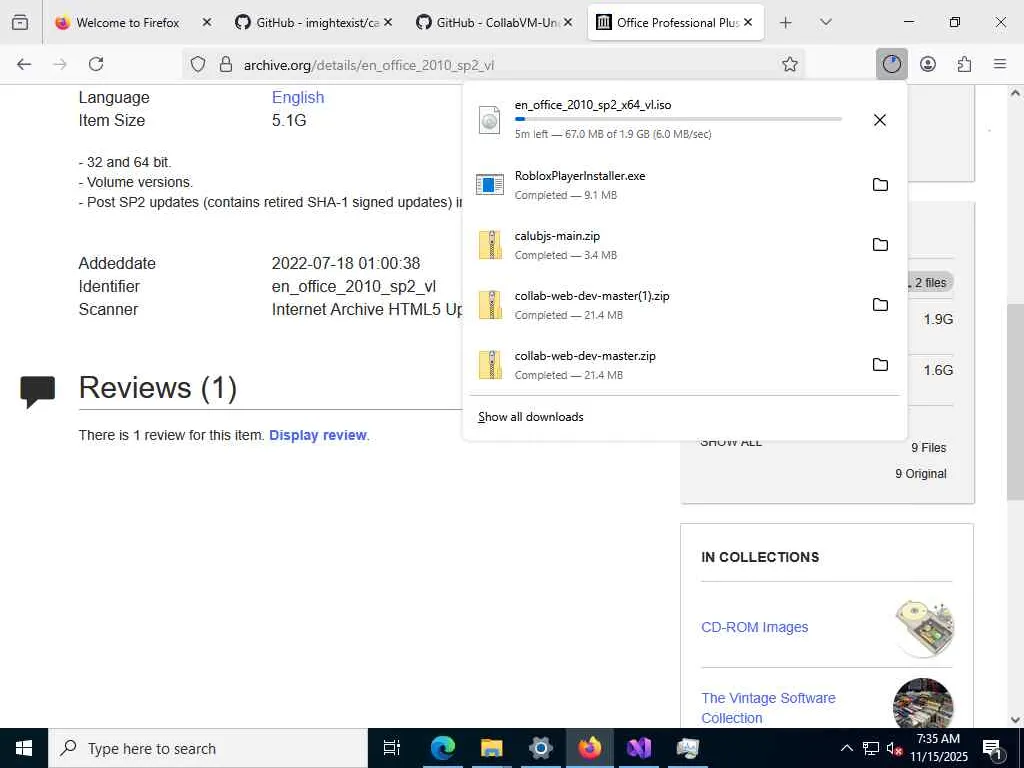Screen dimensions: 1024x768
Task: Open the new tab plus button
Action: coord(786,22)
